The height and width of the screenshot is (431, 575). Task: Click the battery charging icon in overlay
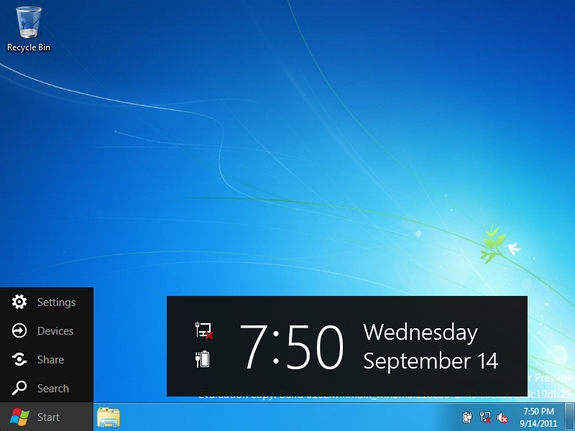click(202, 359)
